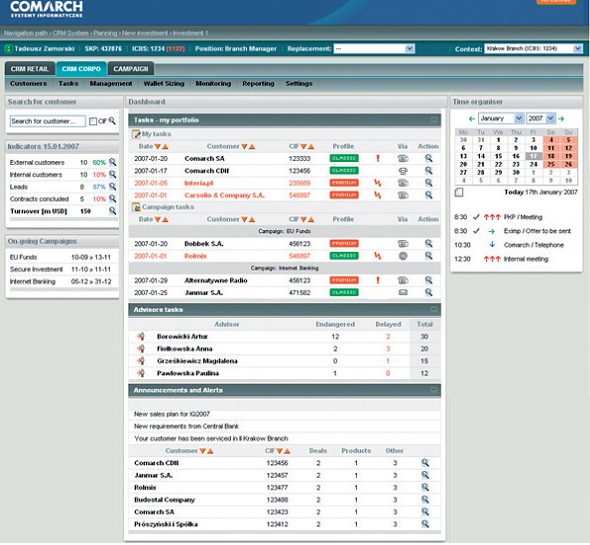Open action magnifier for Dobbek S.A. task
Screen dimensions: 590x545
(428, 243)
